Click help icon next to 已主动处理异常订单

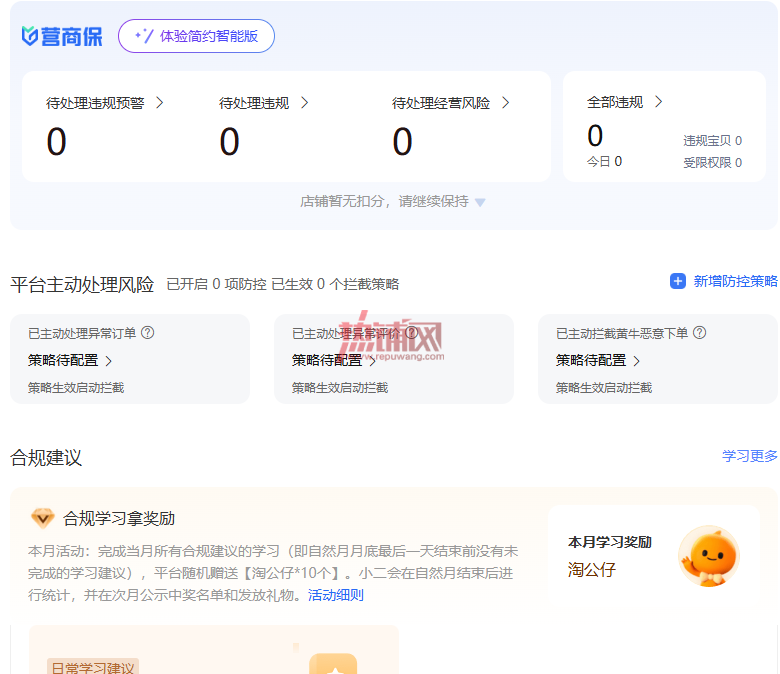pyautogui.click(x=148, y=332)
